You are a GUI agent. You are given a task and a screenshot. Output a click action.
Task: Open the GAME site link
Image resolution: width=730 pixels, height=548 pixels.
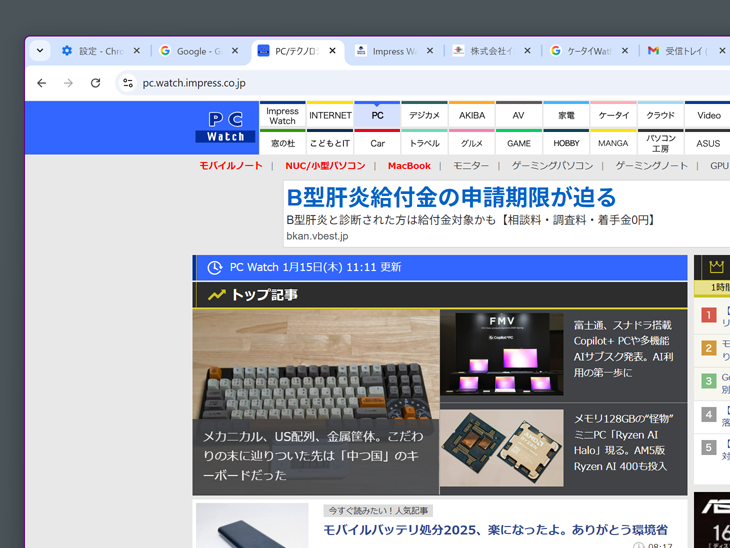[519, 142]
